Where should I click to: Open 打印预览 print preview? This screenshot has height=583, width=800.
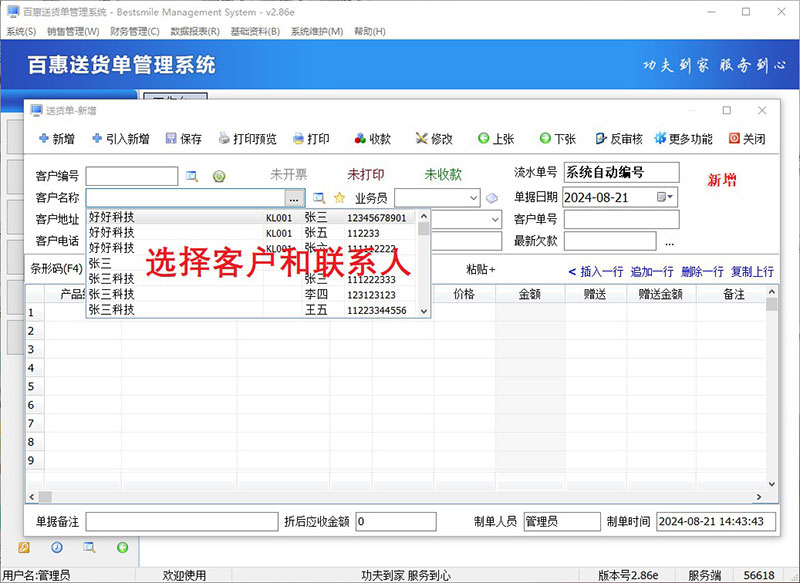click(247, 139)
